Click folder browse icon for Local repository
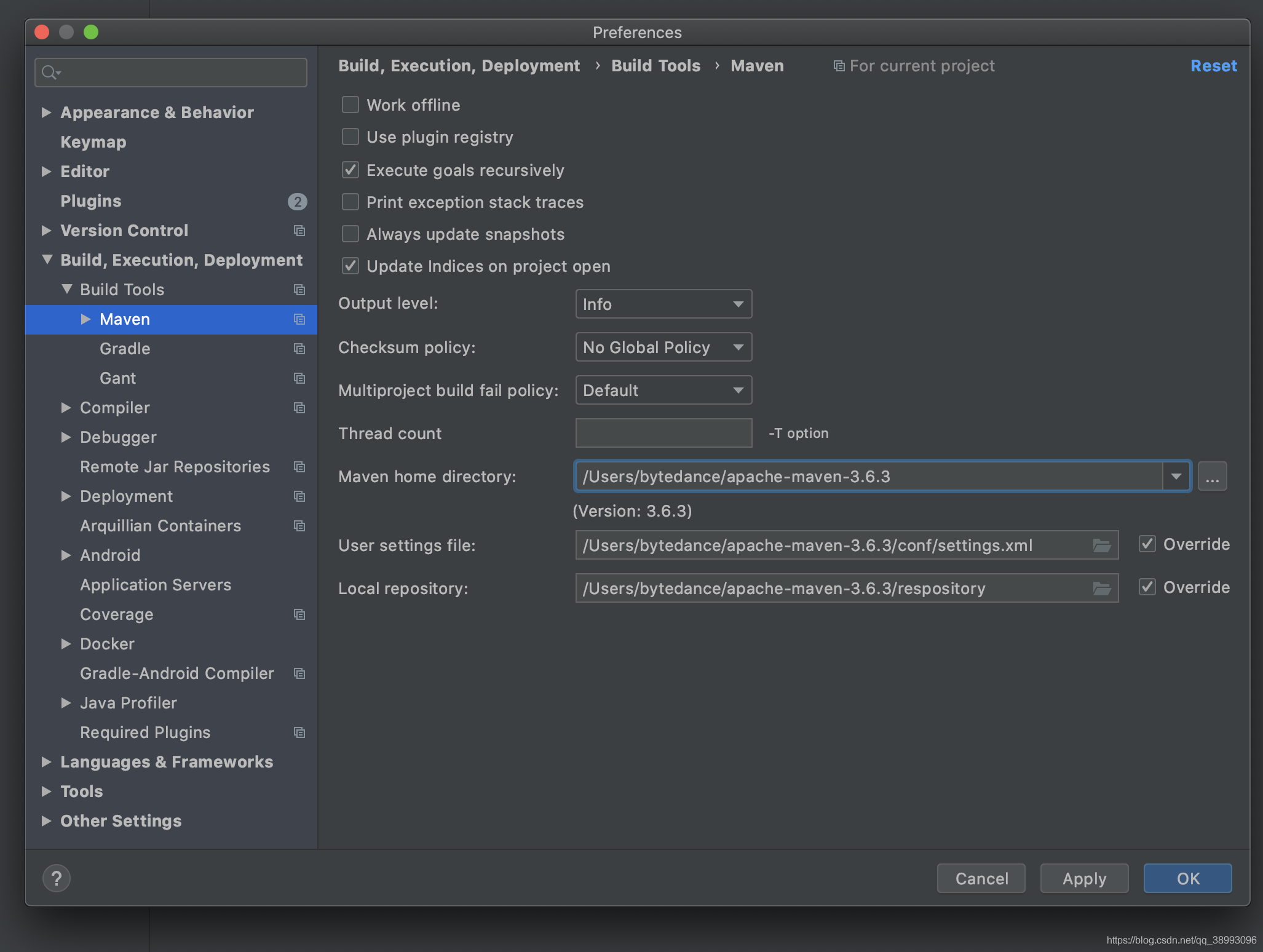Viewport: 1263px width, 952px height. [x=1101, y=589]
